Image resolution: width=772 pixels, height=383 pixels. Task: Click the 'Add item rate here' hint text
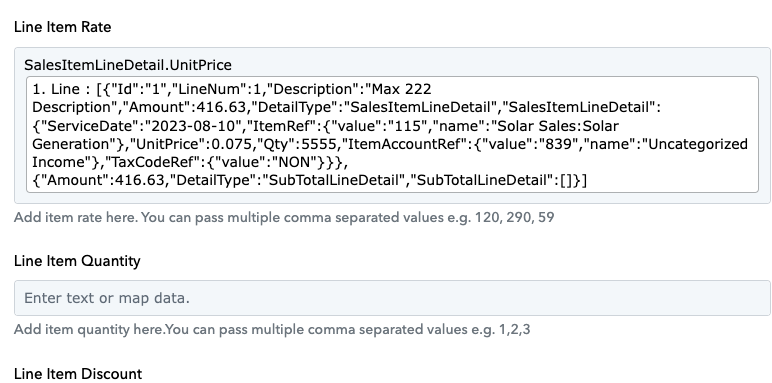click(284, 217)
